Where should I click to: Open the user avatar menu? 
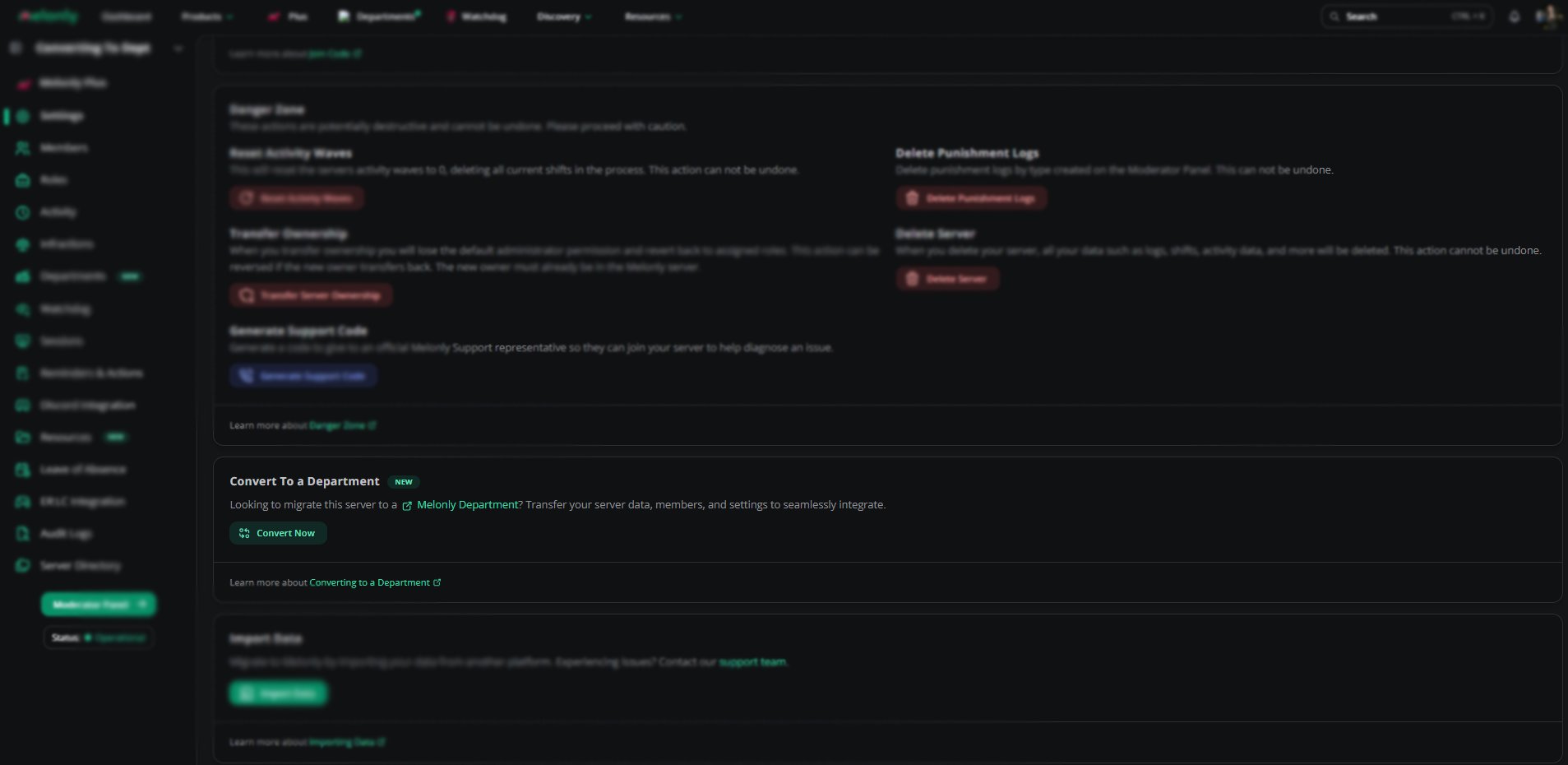[1547, 16]
